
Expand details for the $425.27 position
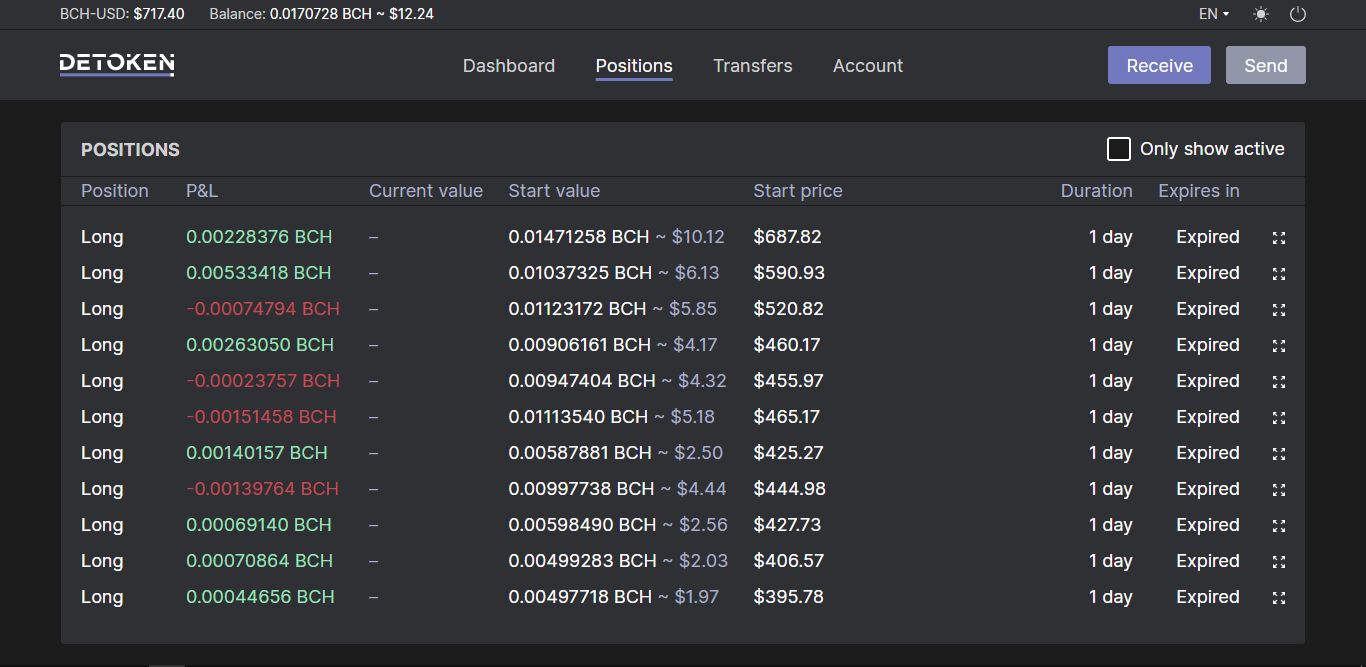coord(1278,454)
